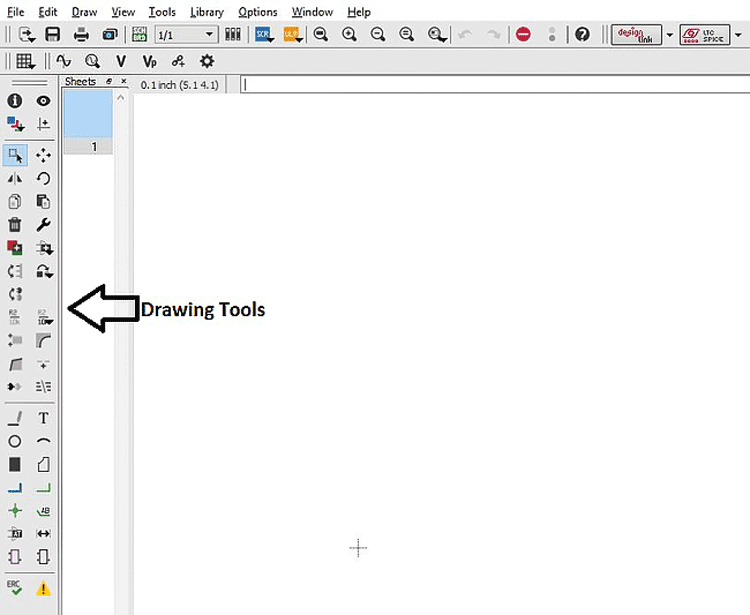Expand the design link dropdown arrow
Viewport: 750px width, 615px height.
coord(670,35)
